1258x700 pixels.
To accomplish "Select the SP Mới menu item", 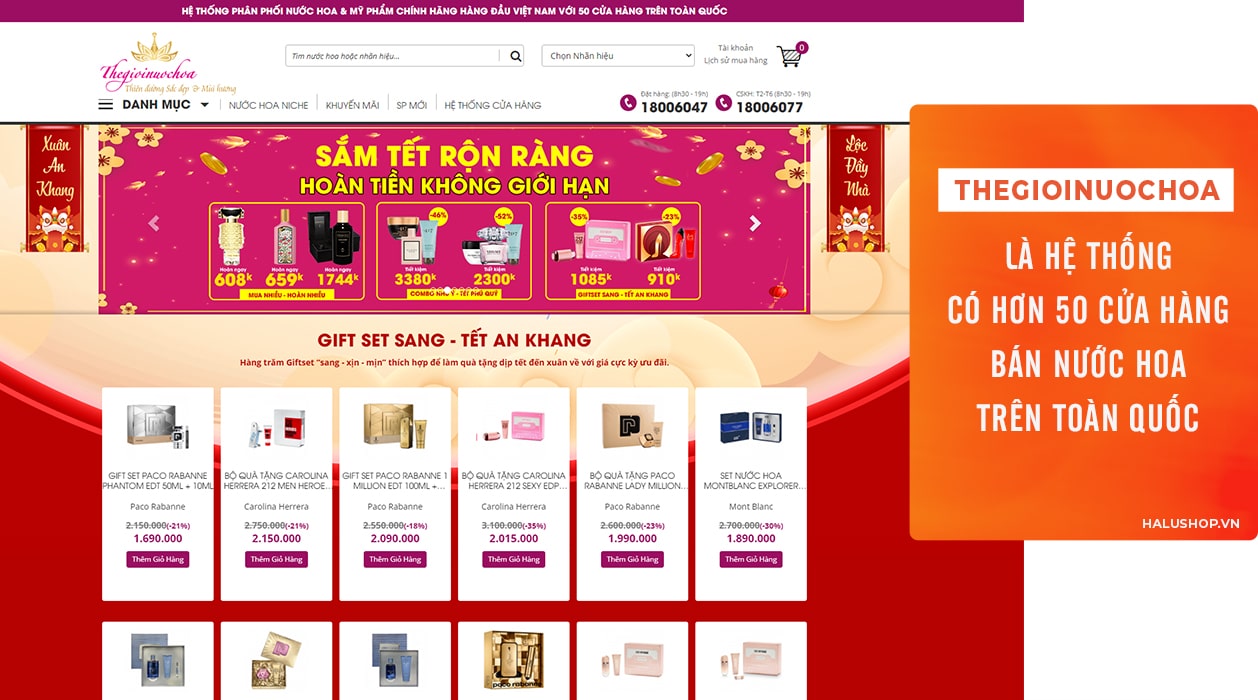I will (x=411, y=105).
